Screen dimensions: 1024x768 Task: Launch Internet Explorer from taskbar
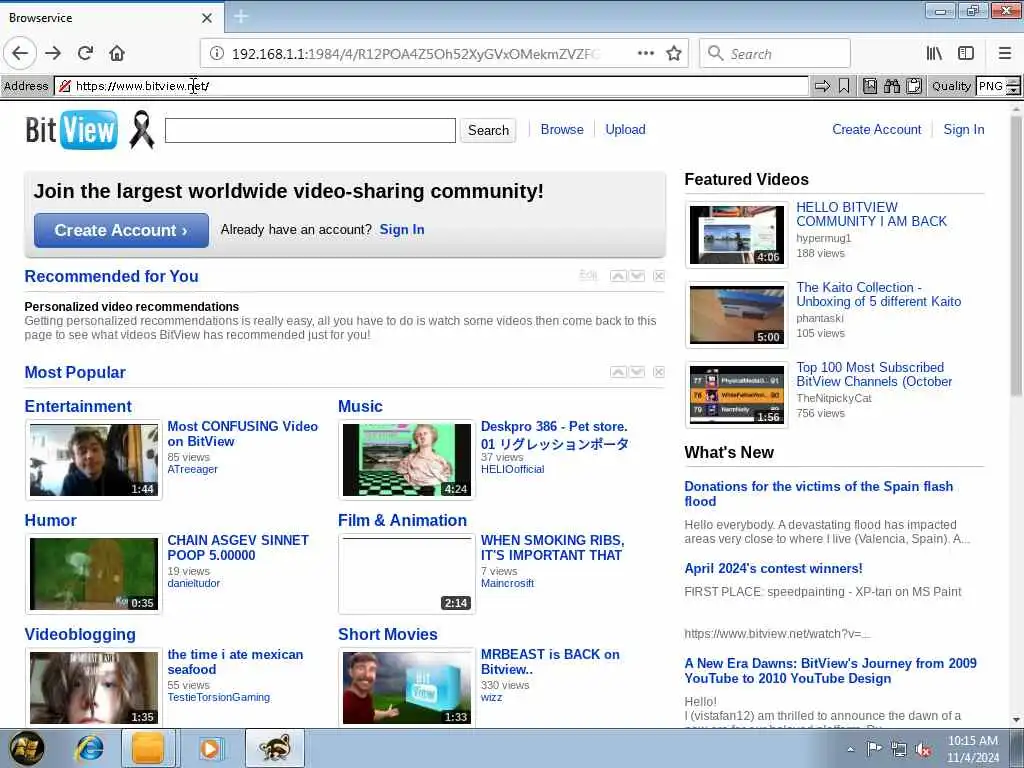pyautogui.click(x=88, y=748)
